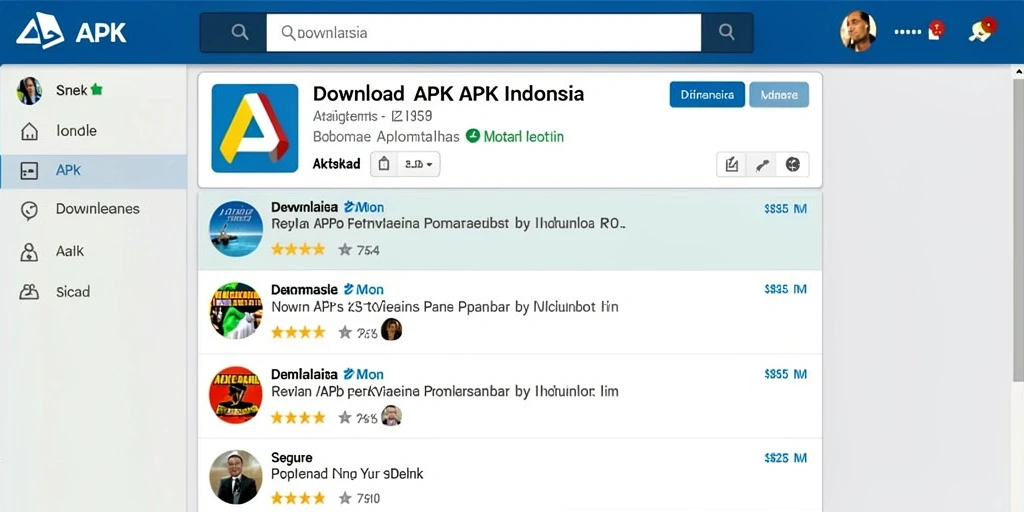Open the user profile photo in header

tap(857, 31)
